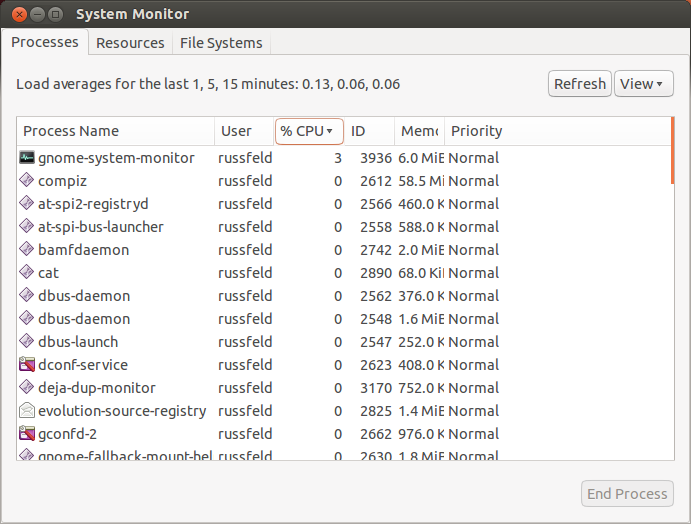
Task: Select the Processes tab
Action: pyautogui.click(x=45, y=42)
